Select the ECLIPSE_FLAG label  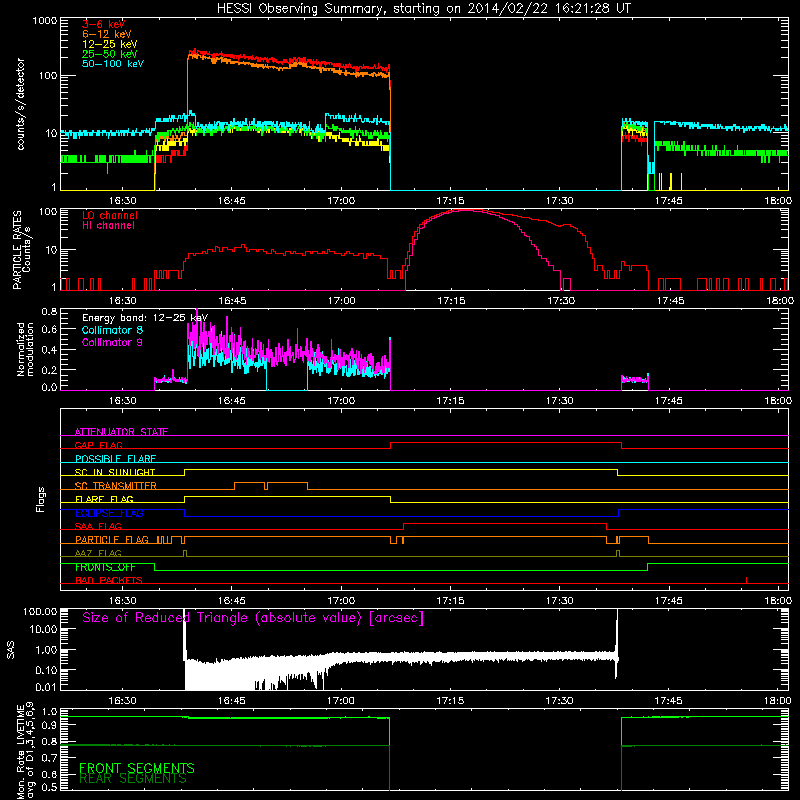pyautogui.click(x=109, y=513)
